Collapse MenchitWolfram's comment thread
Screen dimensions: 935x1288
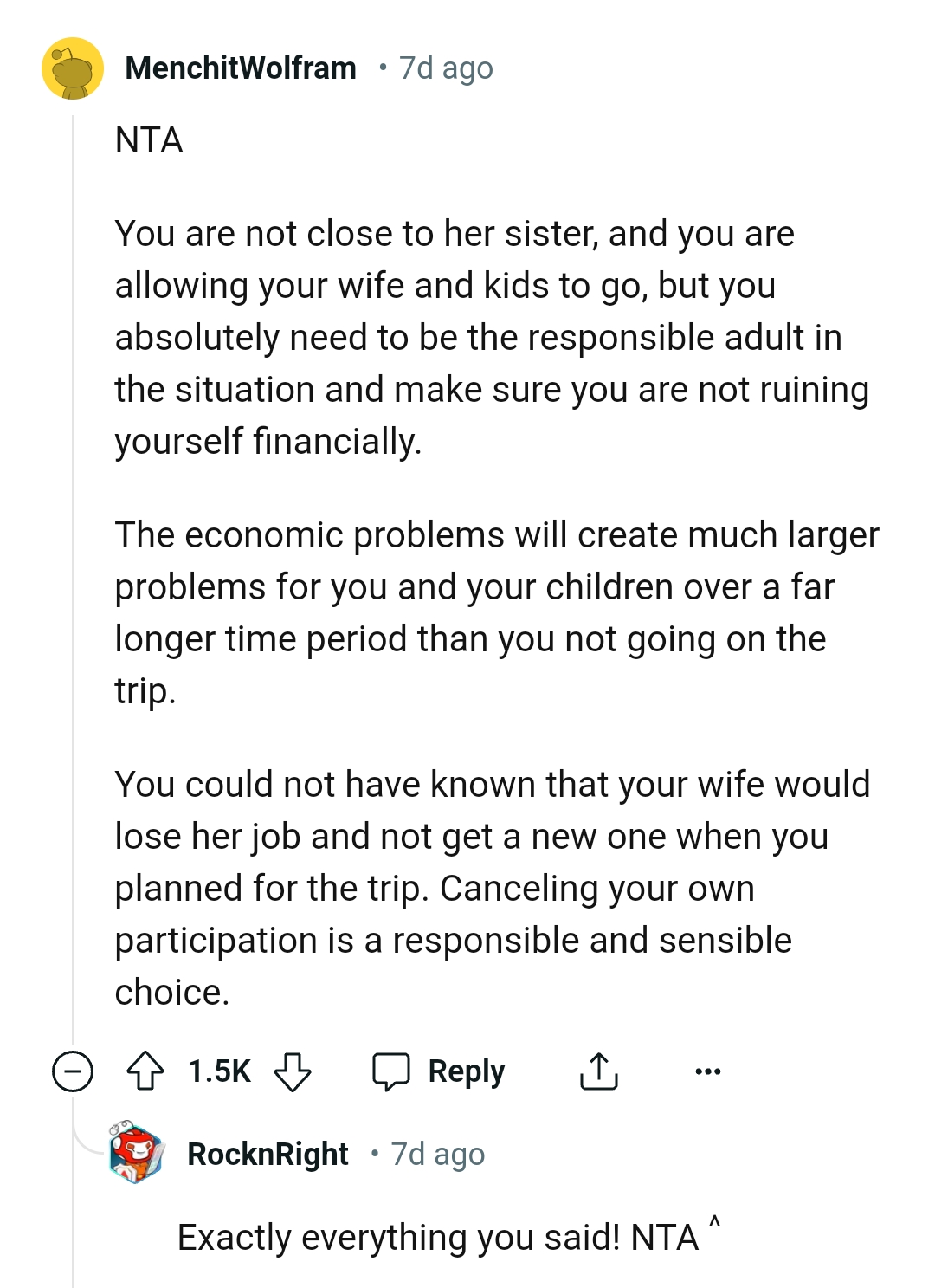73,1071
